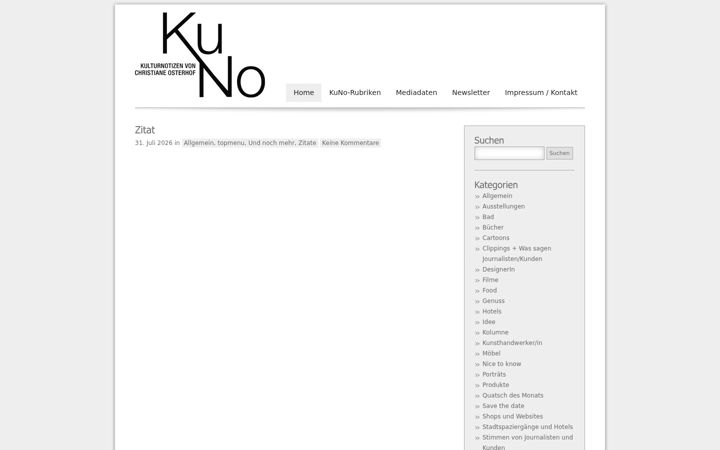
Task: Open Stadtspaziergänge und Hotels category
Action: click(x=528, y=427)
